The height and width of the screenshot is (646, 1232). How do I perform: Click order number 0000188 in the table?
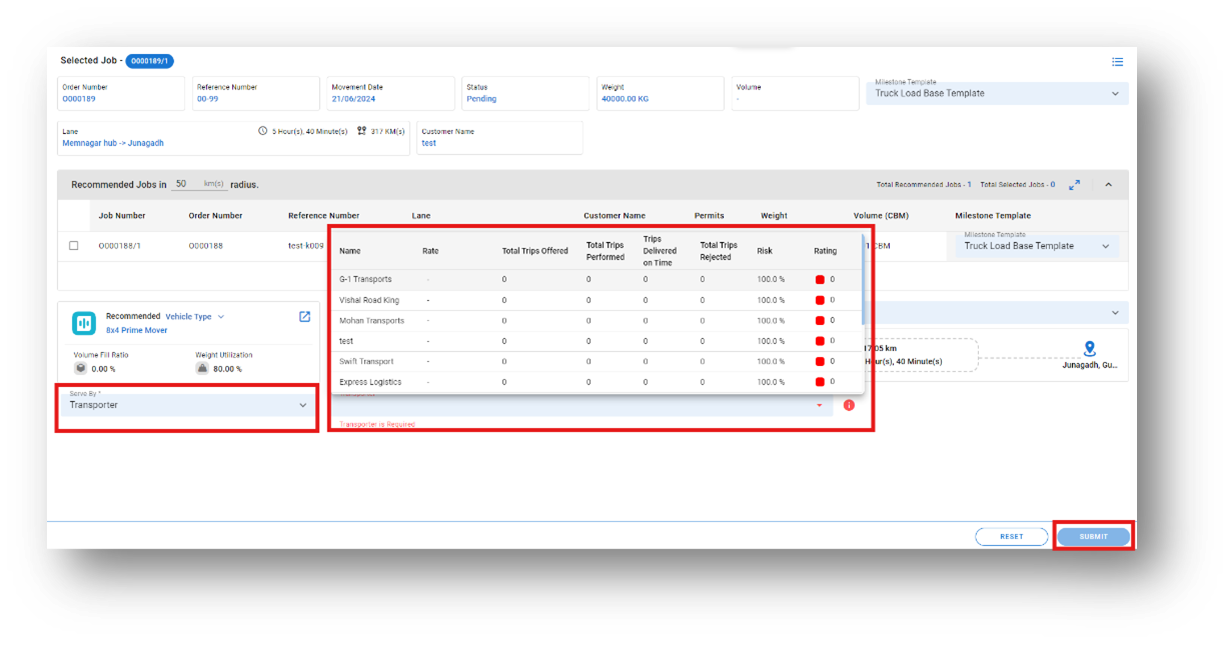[x=206, y=246]
